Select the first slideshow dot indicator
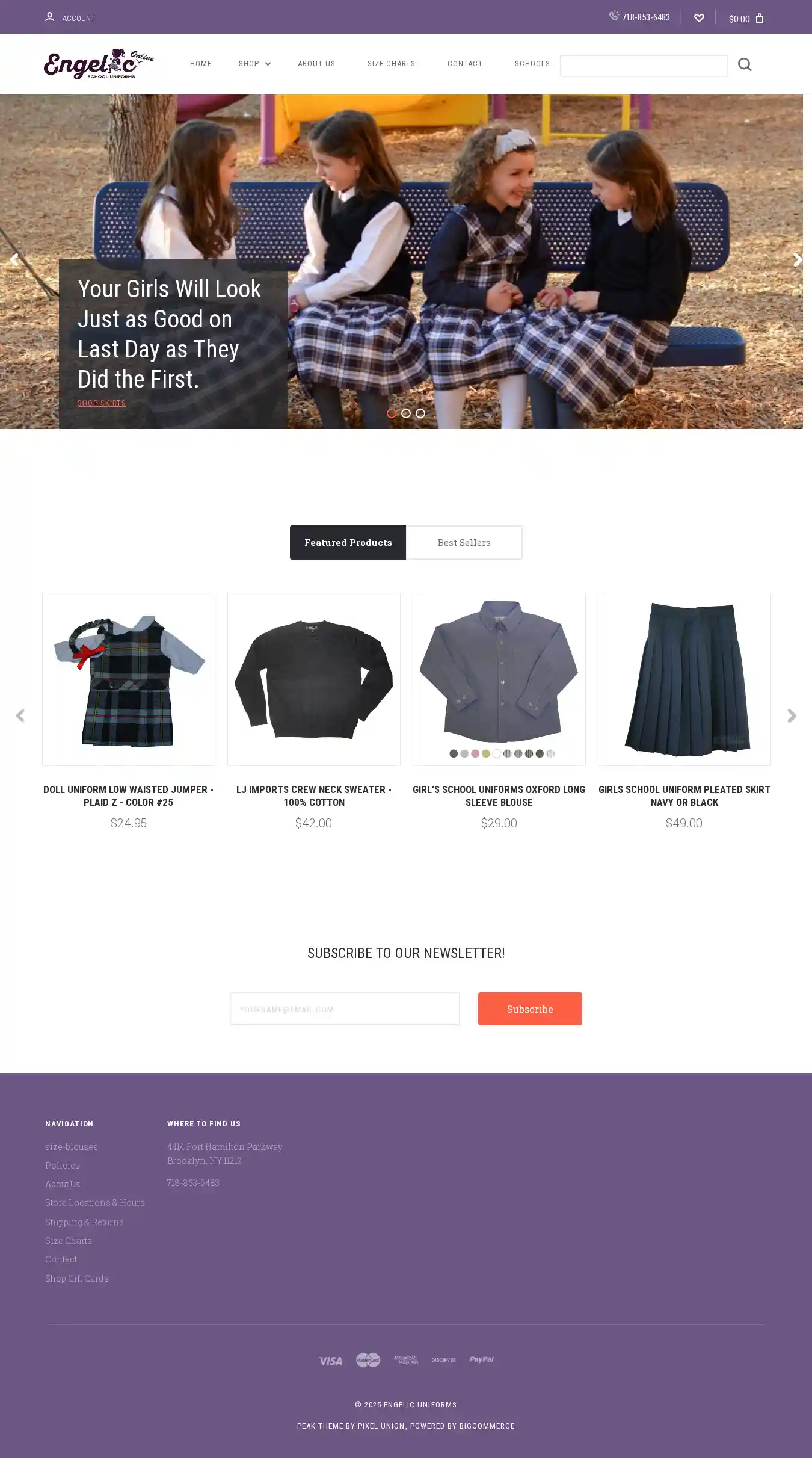 click(x=392, y=413)
